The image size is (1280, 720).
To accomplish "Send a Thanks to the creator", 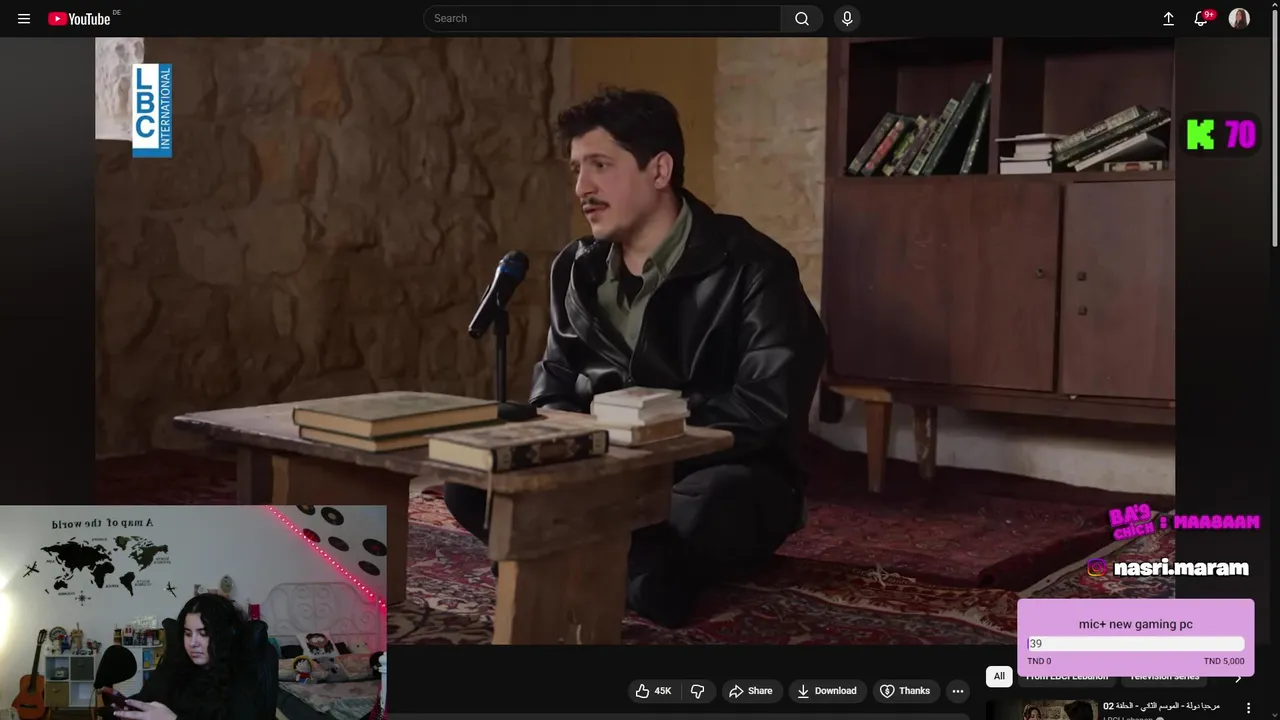I will click(905, 691).
